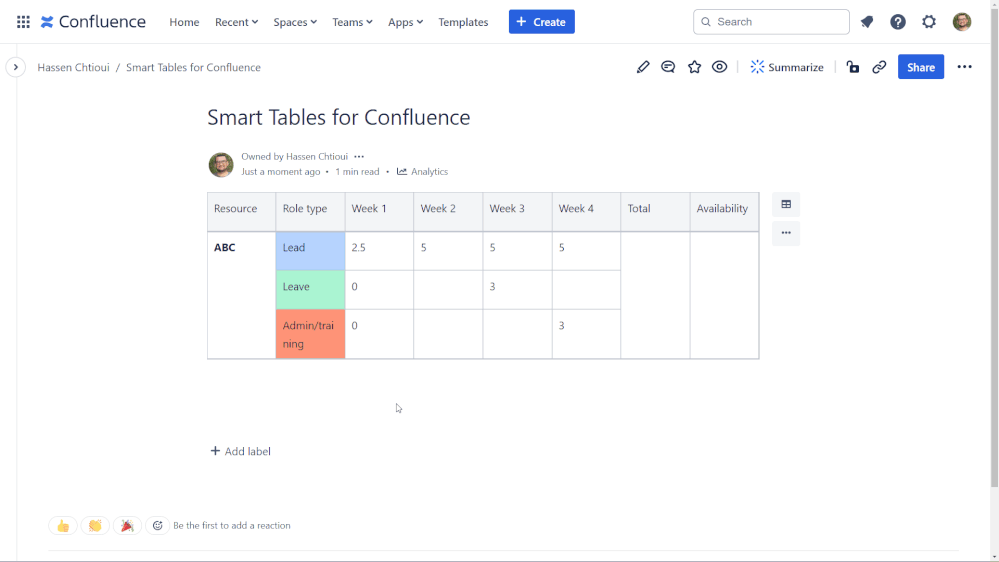Go to Home in top navigation
The image size is (999, 562).
click(x=184, y=22)
